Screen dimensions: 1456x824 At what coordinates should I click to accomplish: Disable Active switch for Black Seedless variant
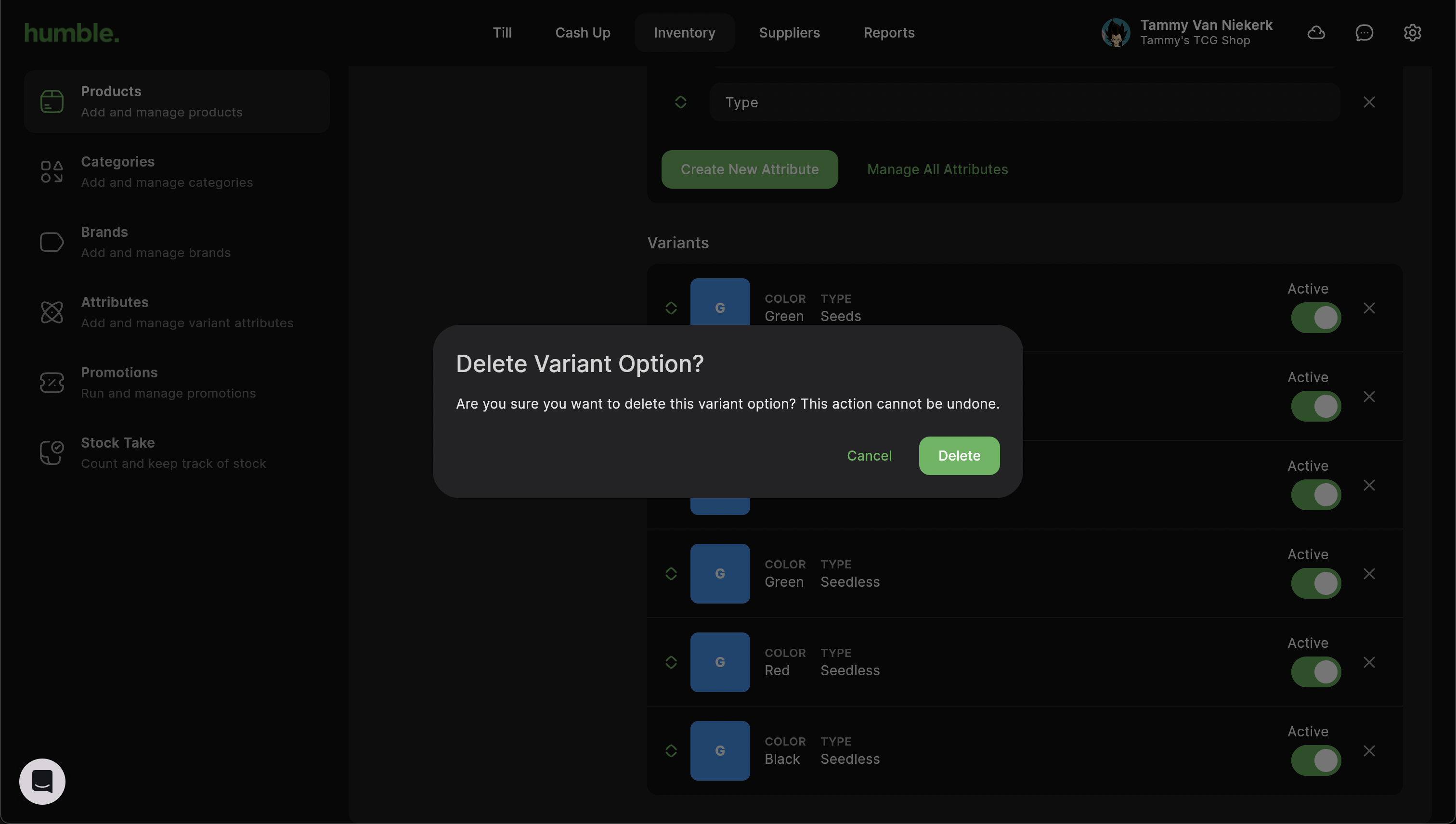click(x=1315, y=760)
